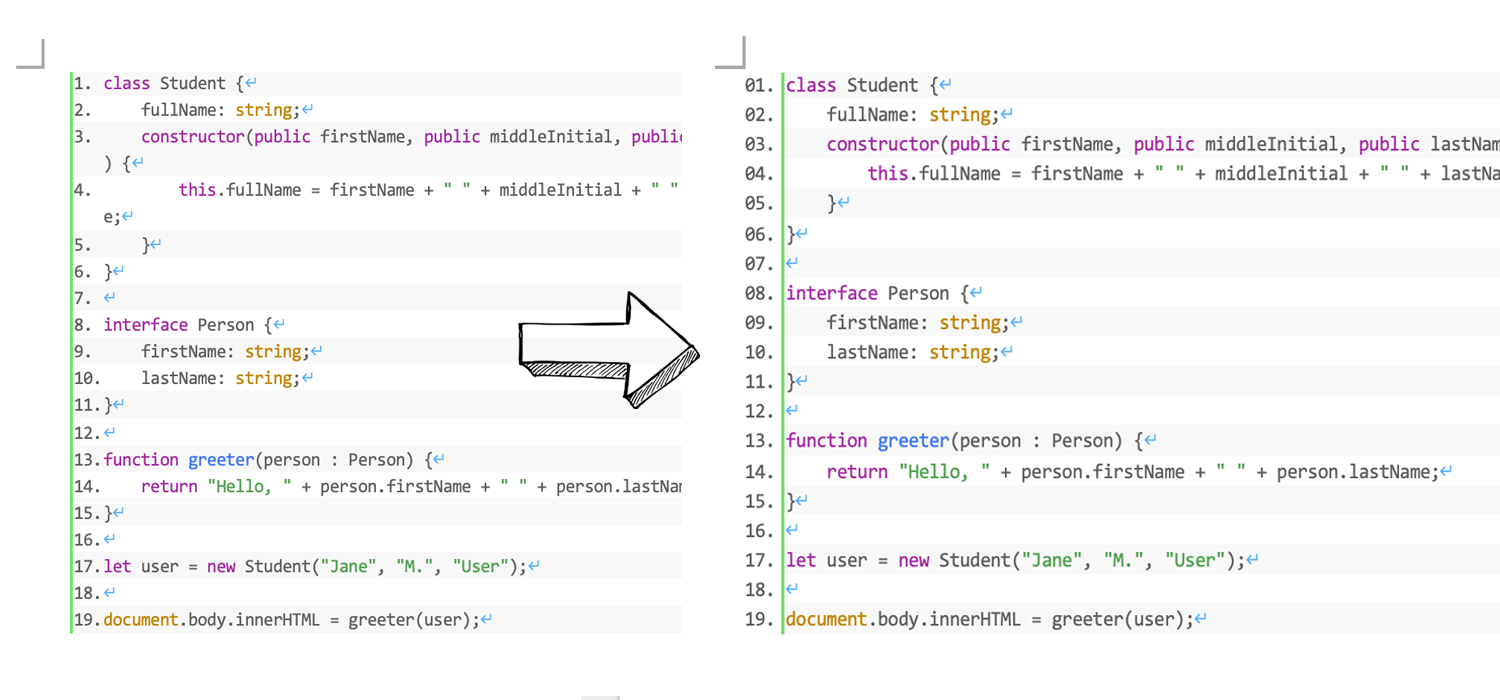This screenshot has width=1500, height=700.
Task: Click line number '1.' of unpadded listing
Action: click(x=83, y=84)
